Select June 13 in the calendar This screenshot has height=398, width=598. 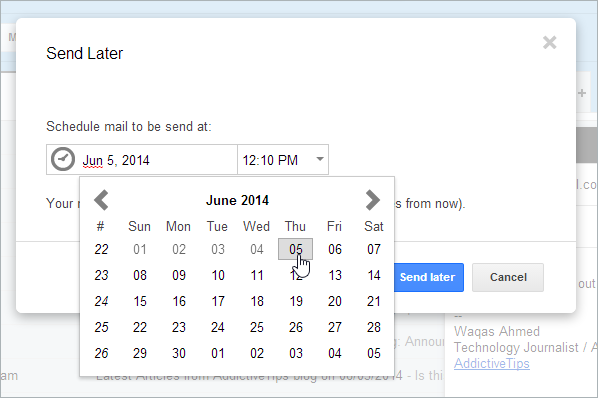tap(335, 275)
